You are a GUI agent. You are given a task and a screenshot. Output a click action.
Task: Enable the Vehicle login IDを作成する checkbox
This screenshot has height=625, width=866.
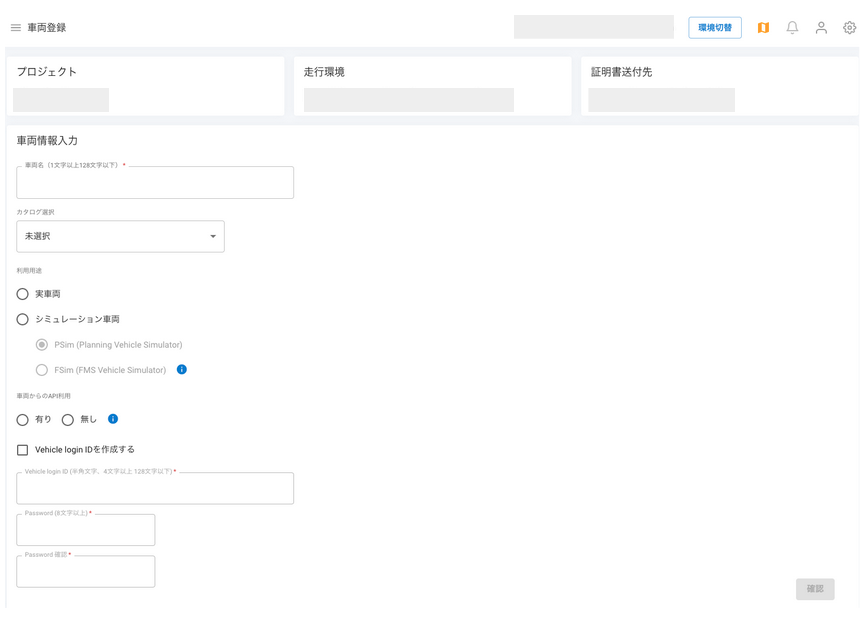[22, 449]
